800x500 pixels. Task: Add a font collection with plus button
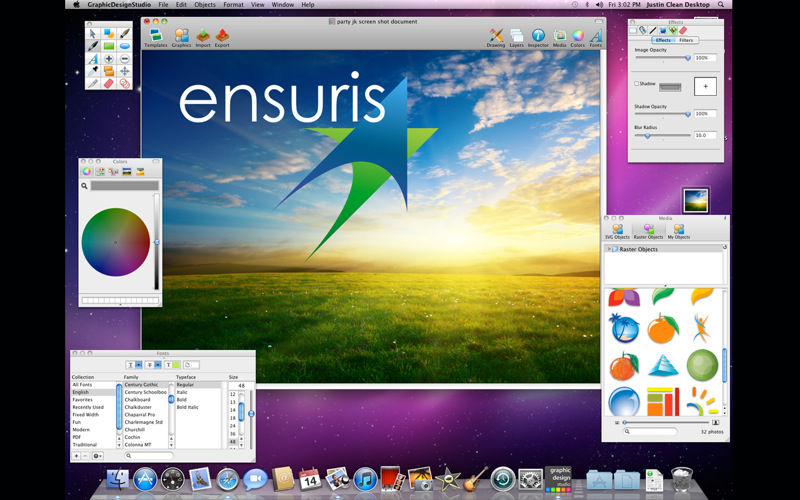coord(77,456)
